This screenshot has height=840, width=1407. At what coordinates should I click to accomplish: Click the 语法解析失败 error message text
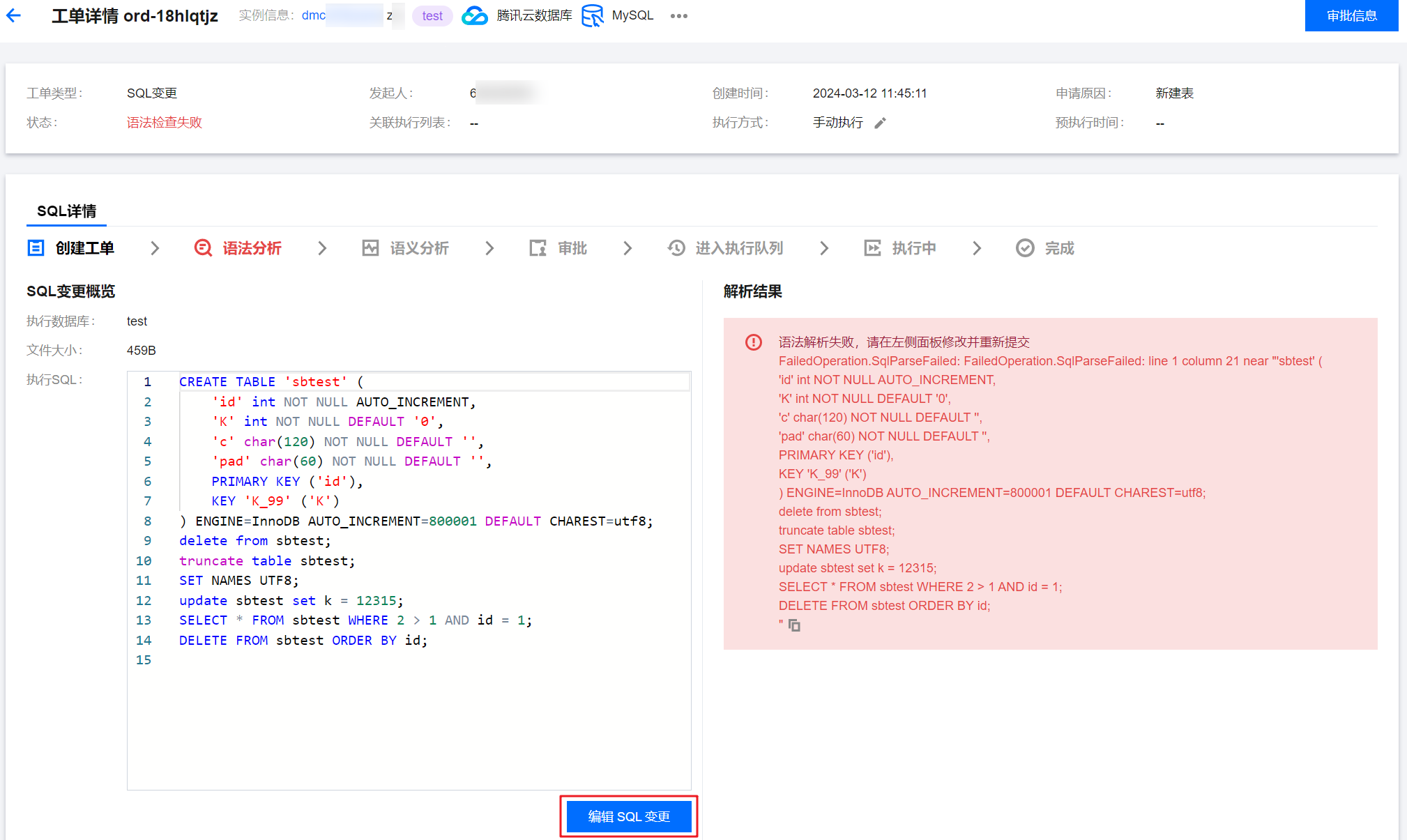[904, 342]
